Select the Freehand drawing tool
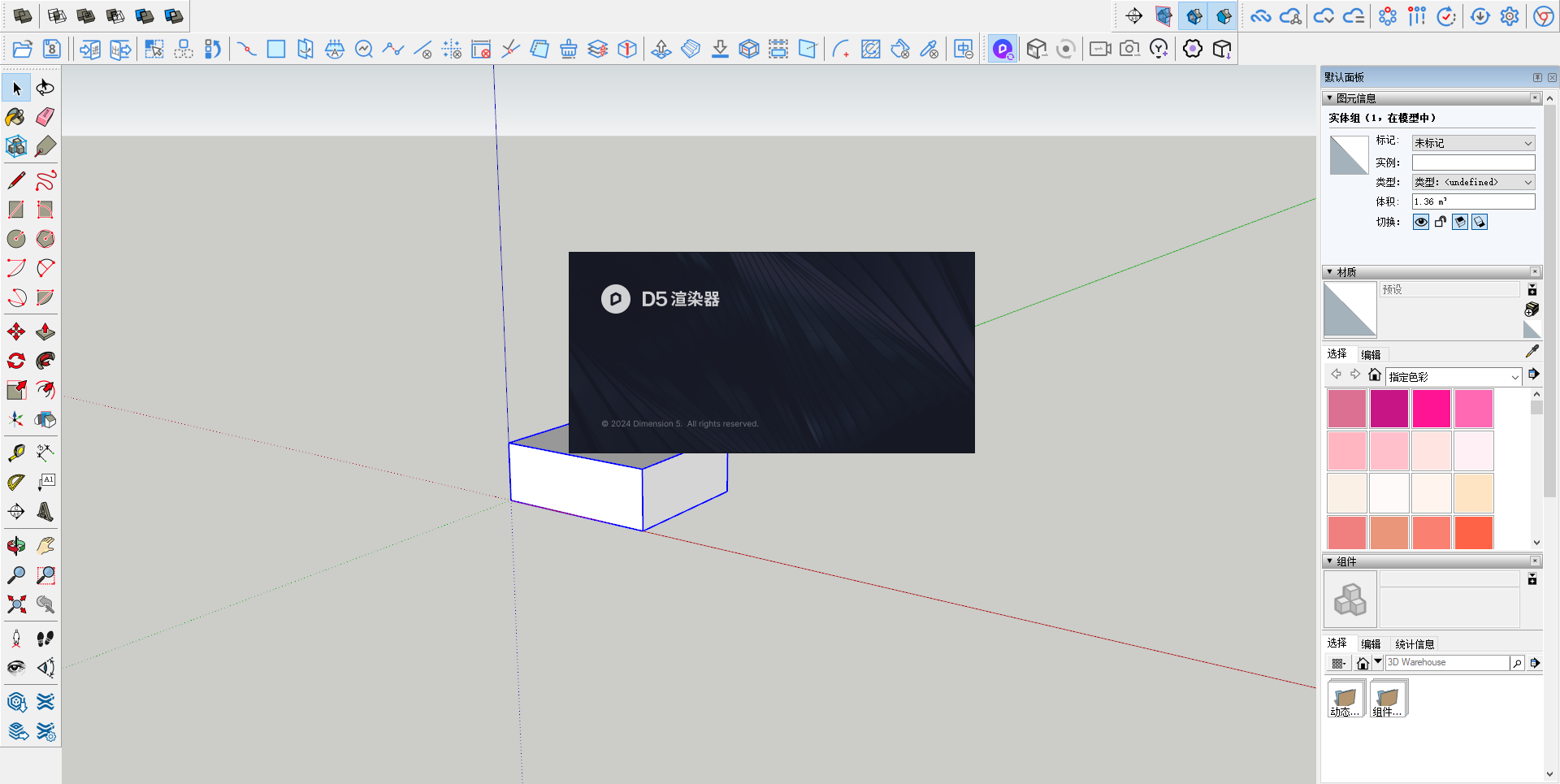The width and height of the screenshot is (1560, 784). 45,180
